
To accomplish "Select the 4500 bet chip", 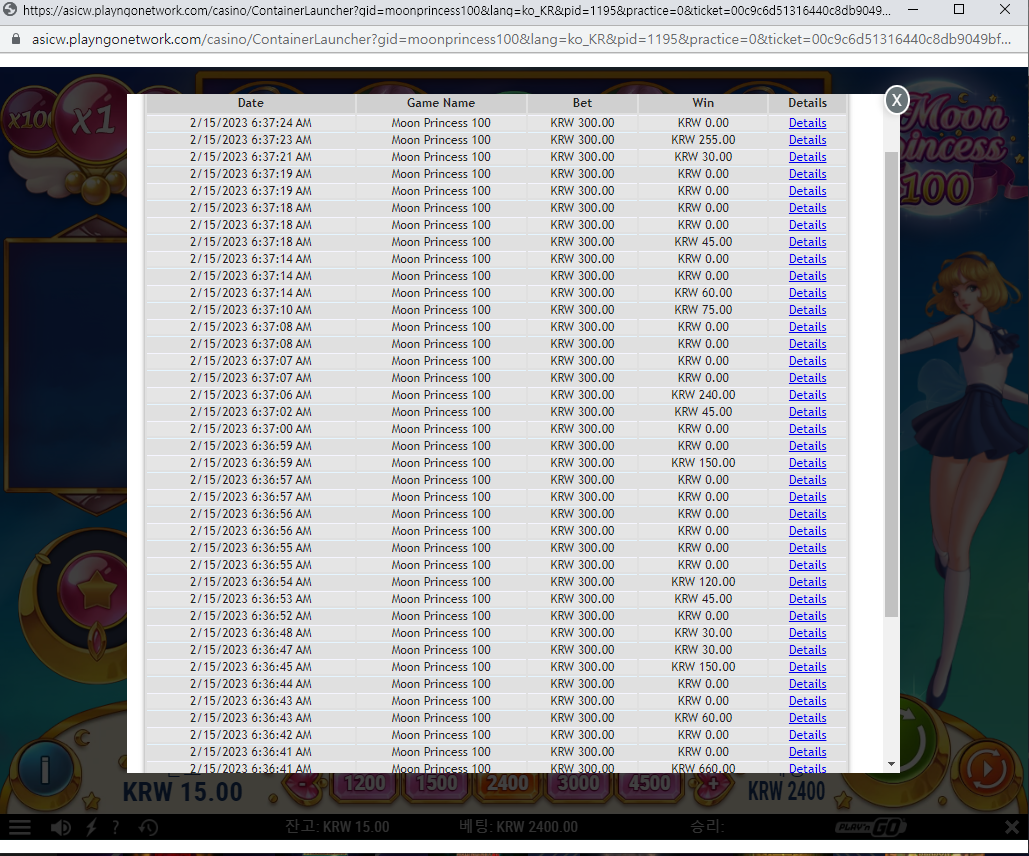I will tap(649, 784).
